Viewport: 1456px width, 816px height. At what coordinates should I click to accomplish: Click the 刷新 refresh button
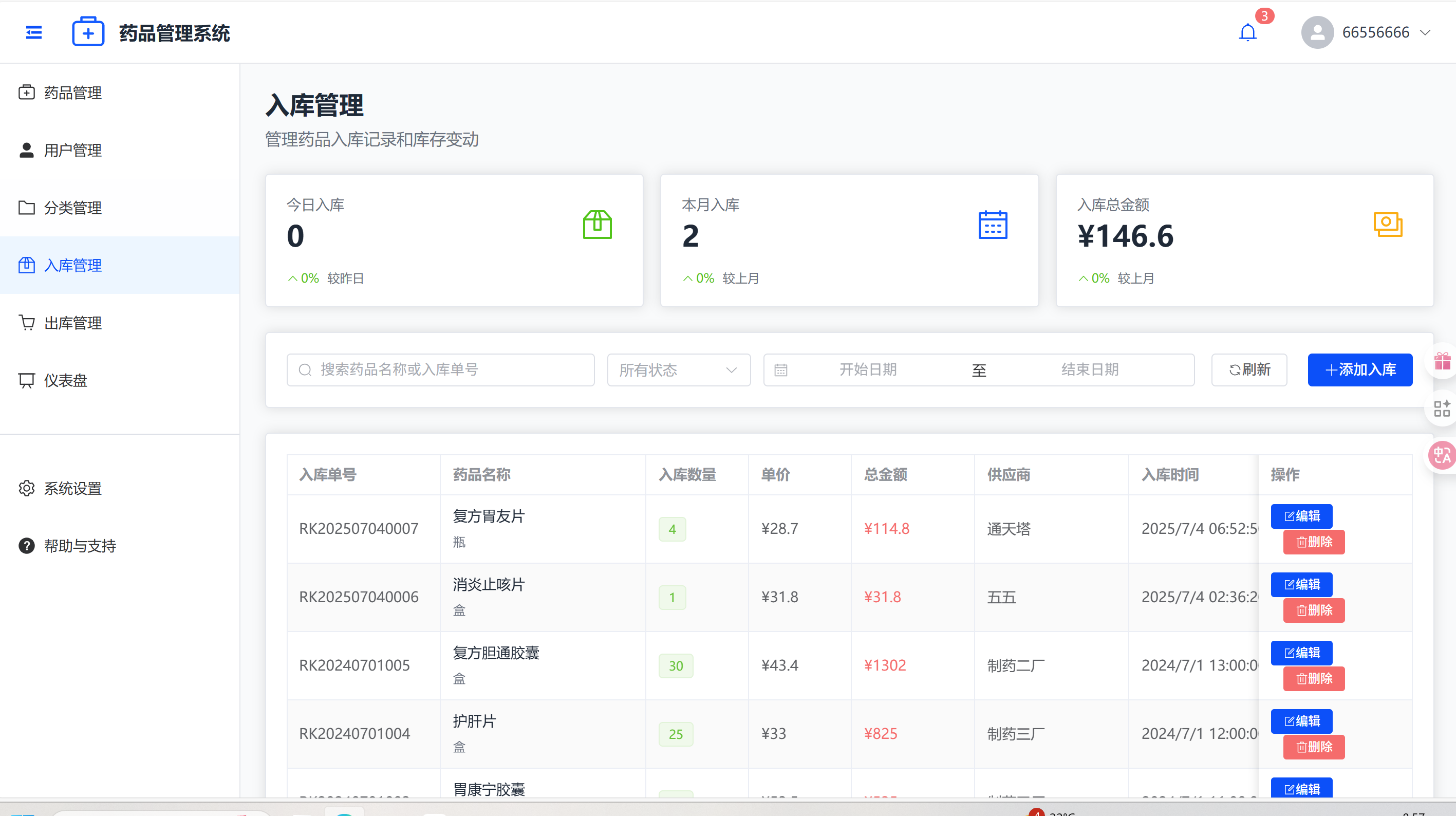pyautogui.click(x=1248, y=370)
